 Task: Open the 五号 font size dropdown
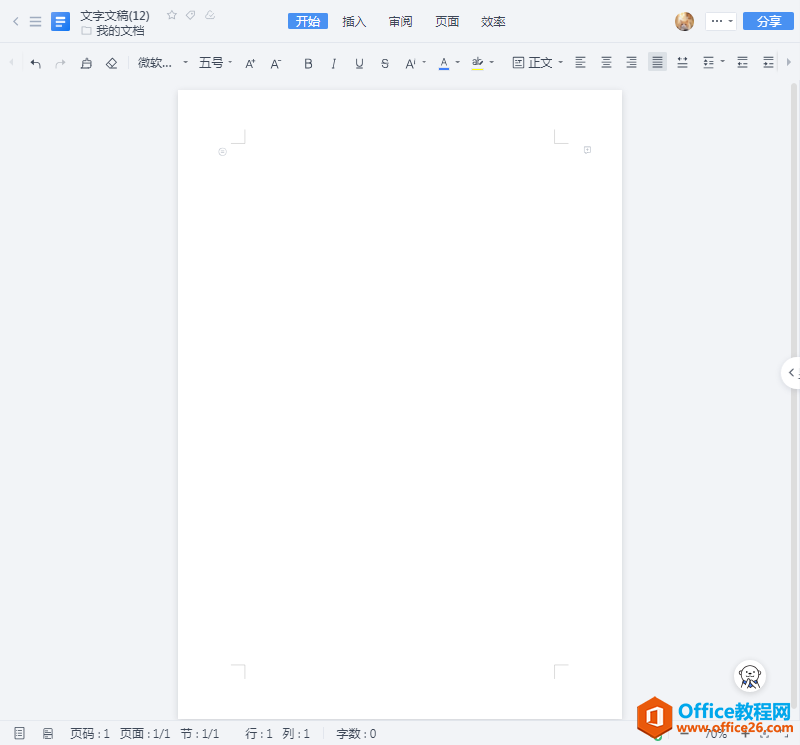click(x=212, y=62)
